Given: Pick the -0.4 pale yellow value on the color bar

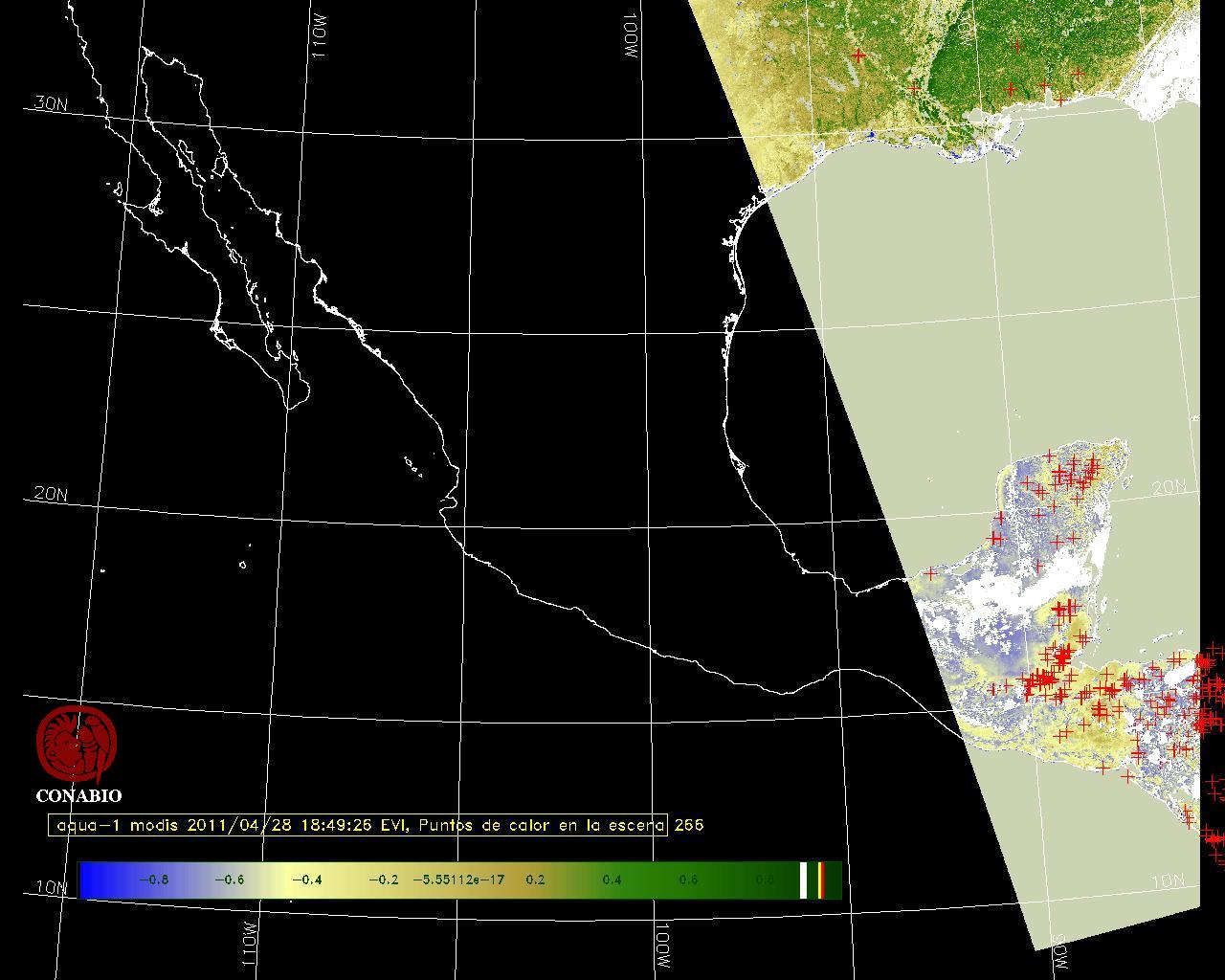Looking at the screenshot, I should (305, 880).
